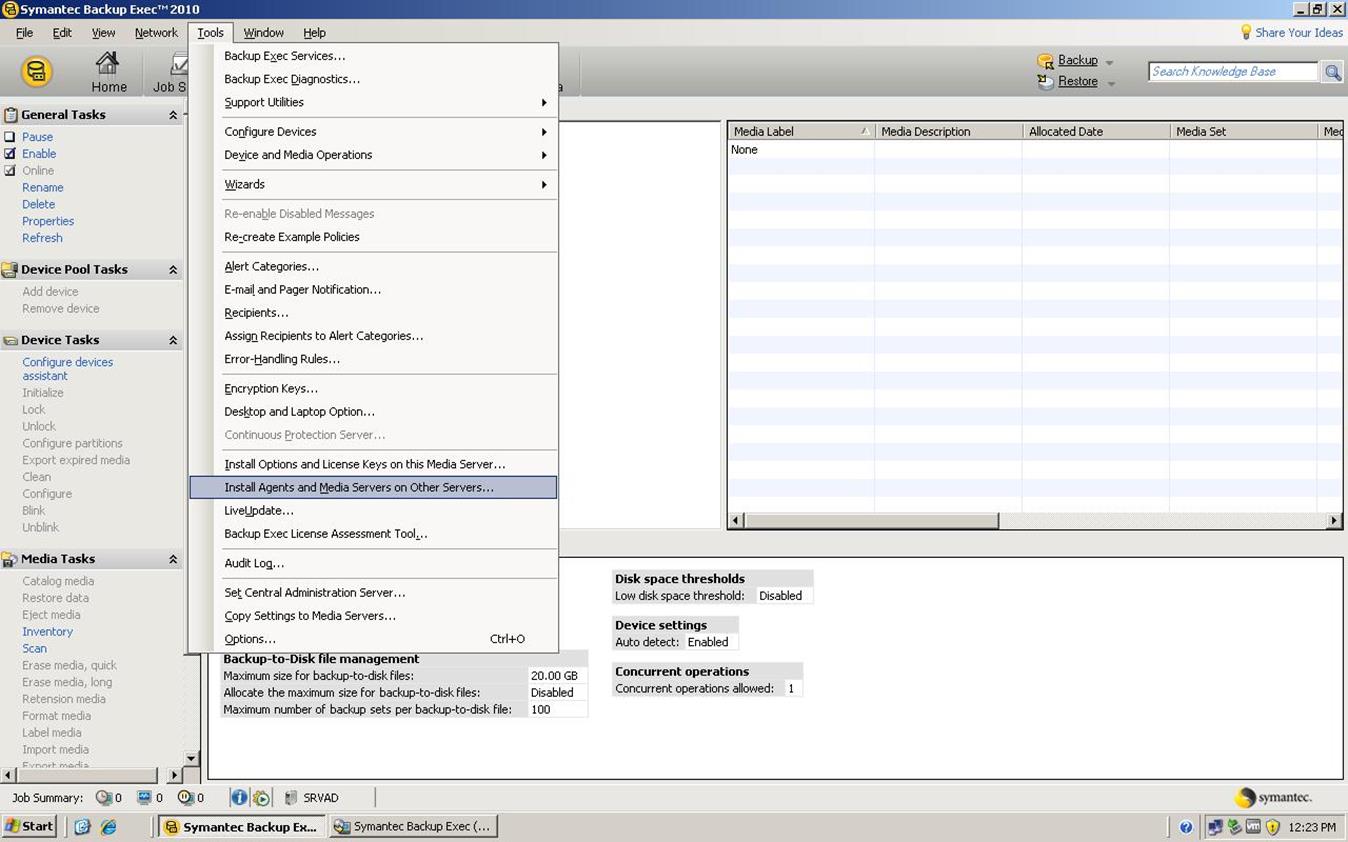Click the Backup disk icon

[x=1045, y=61]
